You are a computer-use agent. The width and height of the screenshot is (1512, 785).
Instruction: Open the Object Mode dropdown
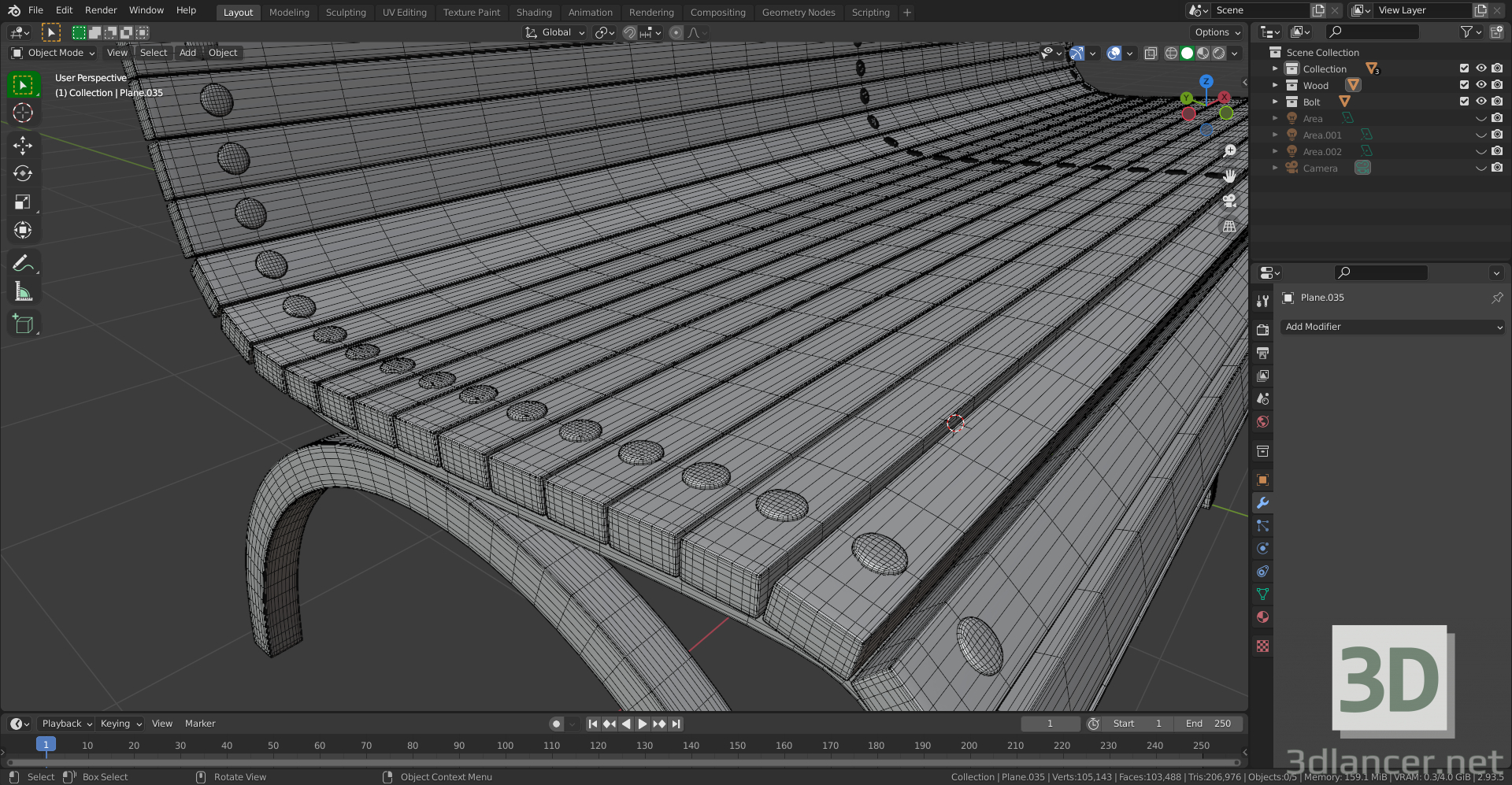tap(51, 53)
